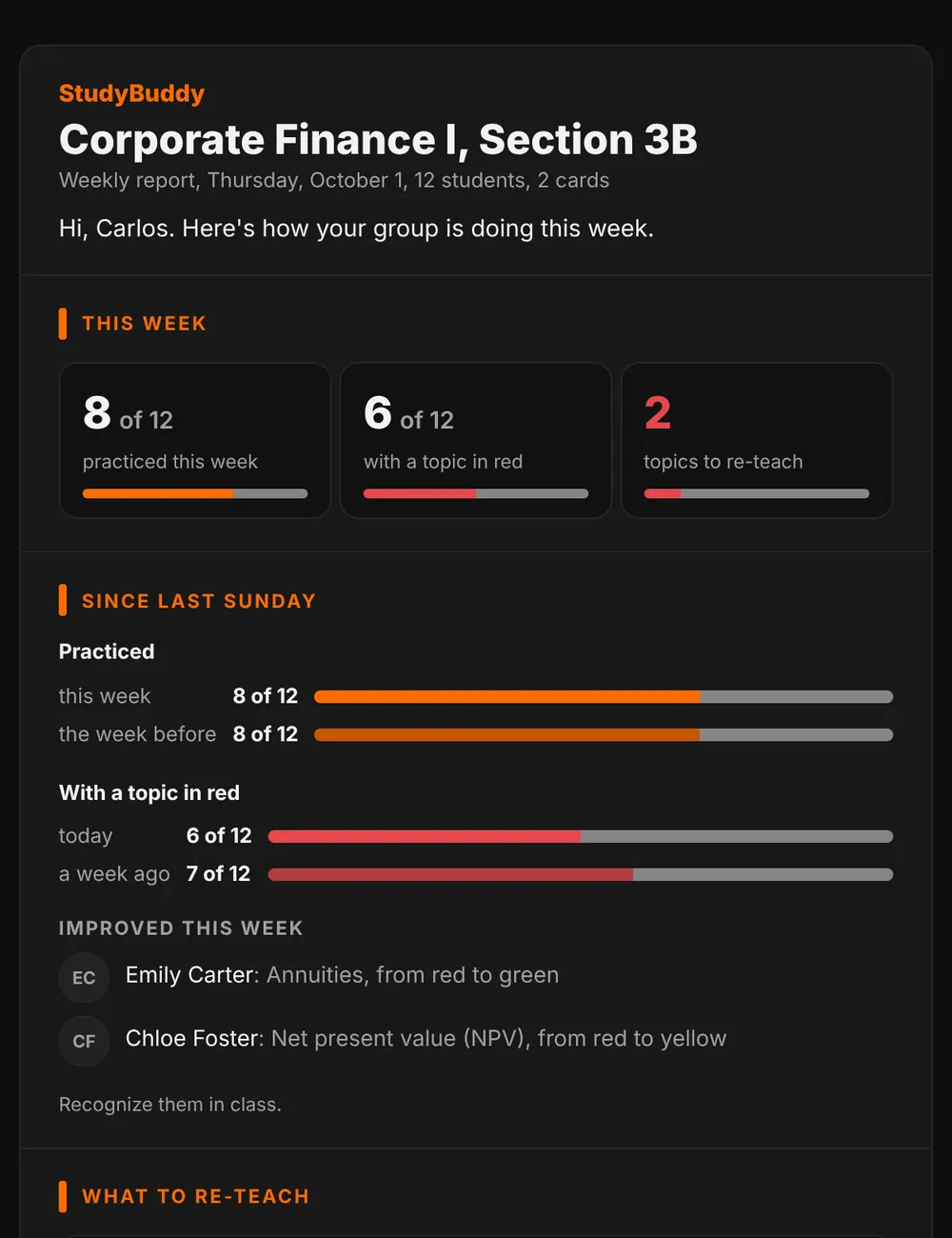The height and width of the screenshot is (1238, 952).
Task: Click the StudyBuddy brand logo text
Action: 131,93
